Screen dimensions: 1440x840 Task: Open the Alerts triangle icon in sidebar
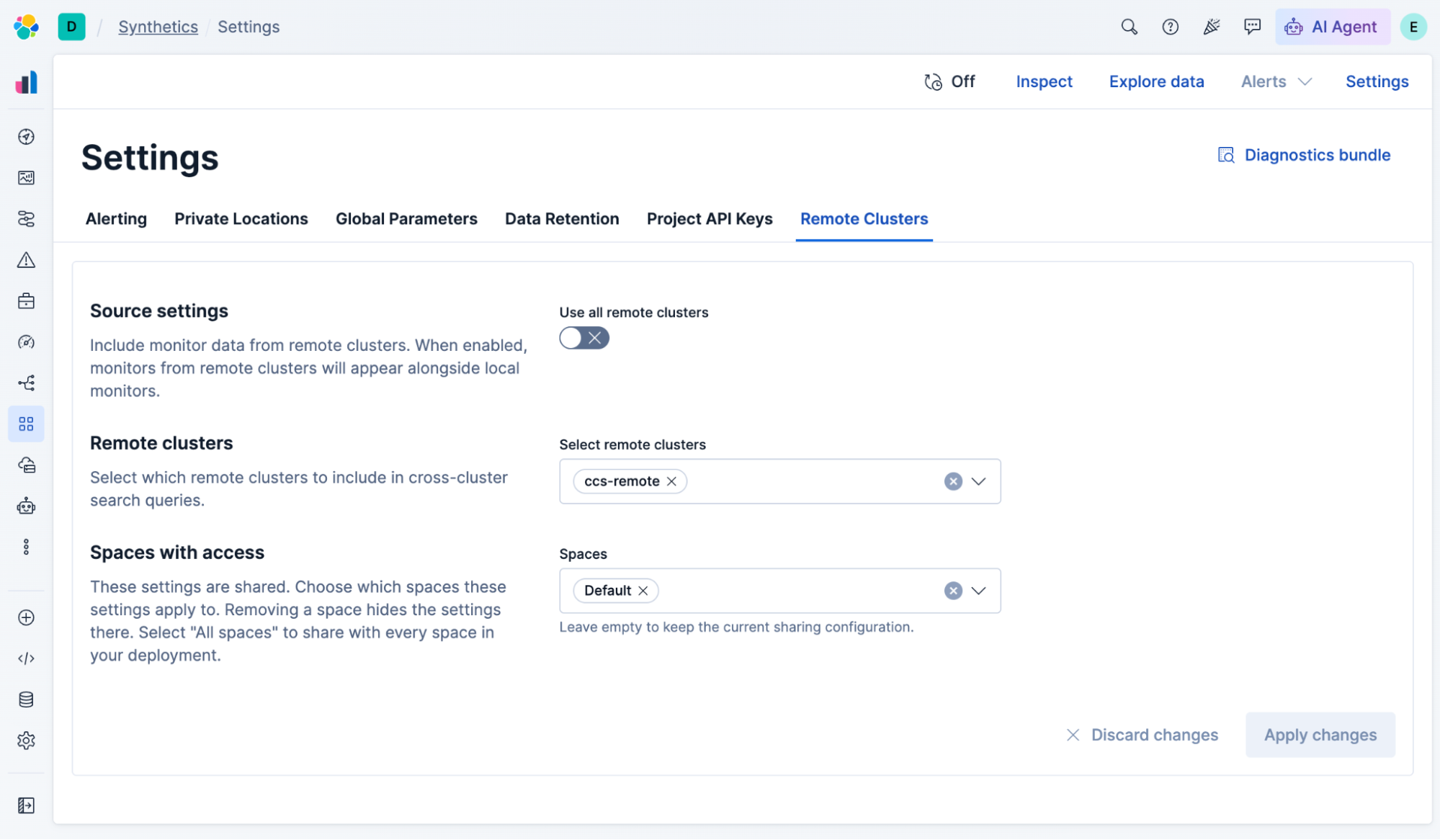tap(26, 259)
